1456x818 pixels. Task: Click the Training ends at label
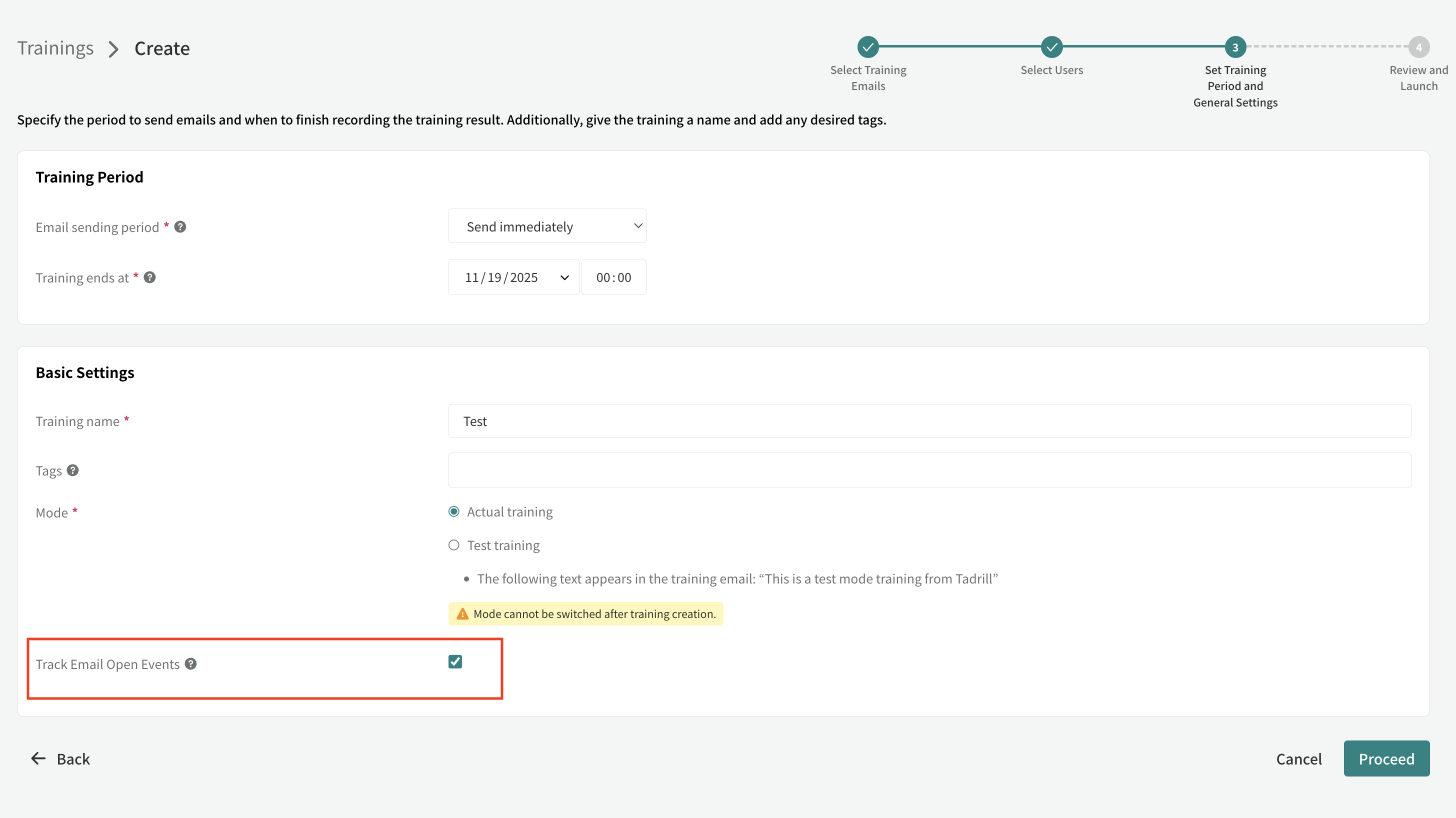[x=82, y=277]
